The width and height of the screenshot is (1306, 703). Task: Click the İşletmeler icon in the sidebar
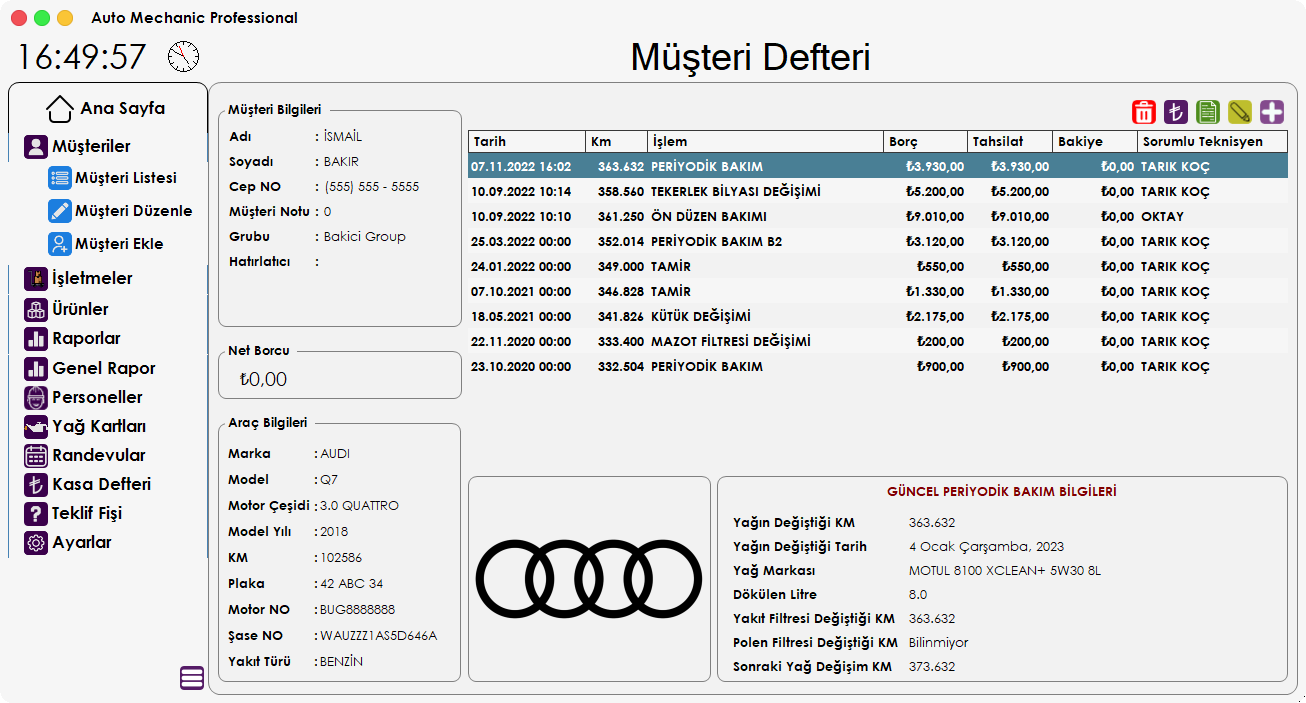click(36, 278)
